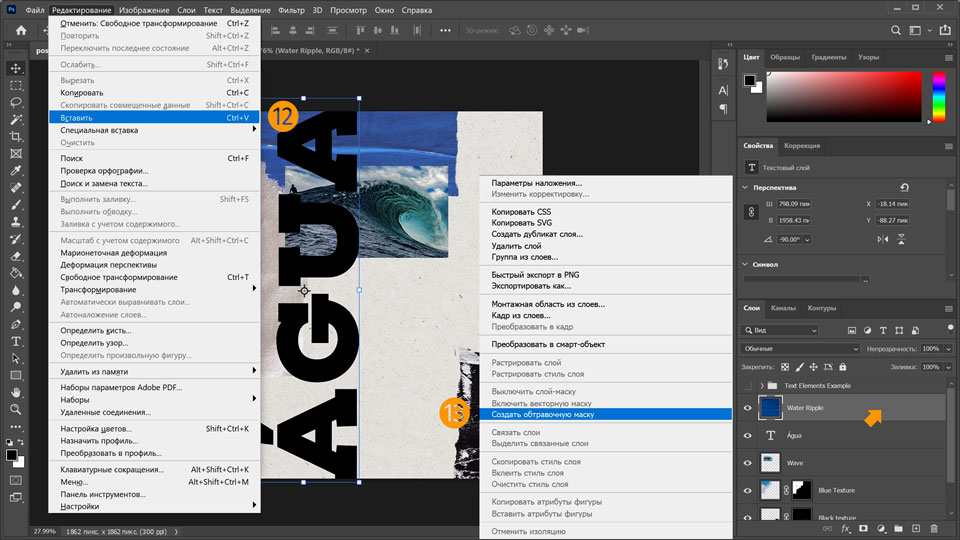Click the delete layer trash icon

934,528
